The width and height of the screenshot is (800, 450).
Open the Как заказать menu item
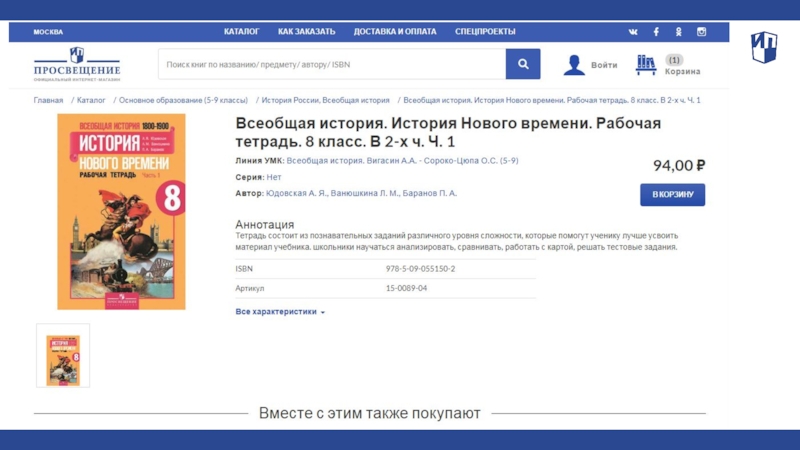tap(307, 32)
